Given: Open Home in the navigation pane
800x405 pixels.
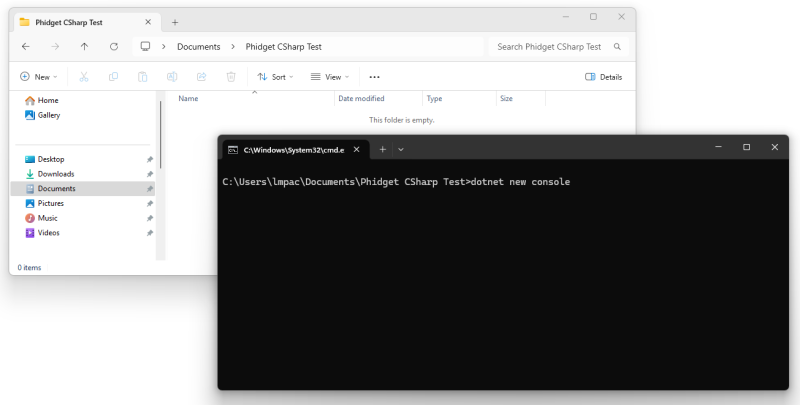Looking at the screenshot, I should pyautogui.click(x=48, y=100).
